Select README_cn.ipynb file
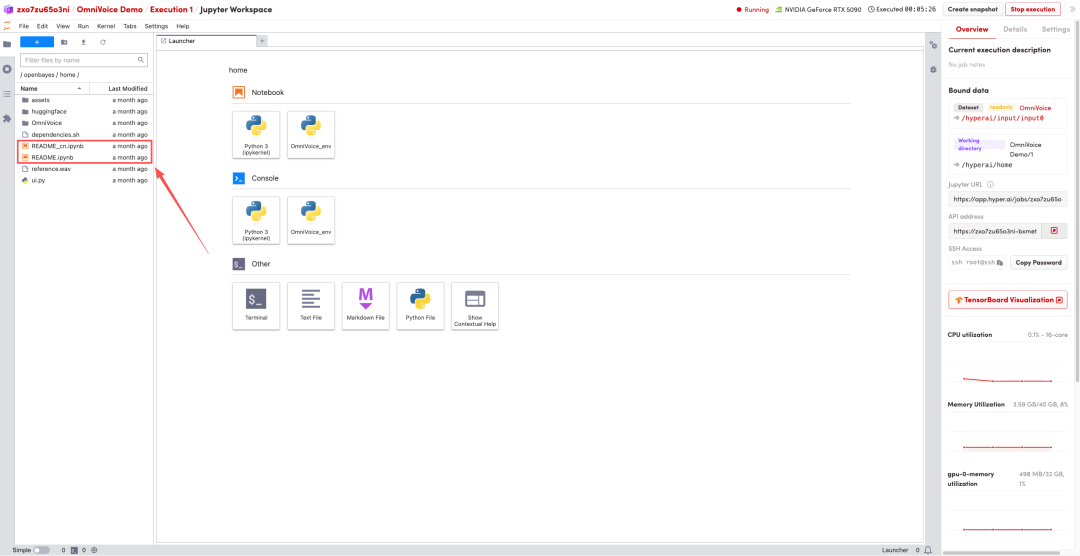 tap(84, 146)
